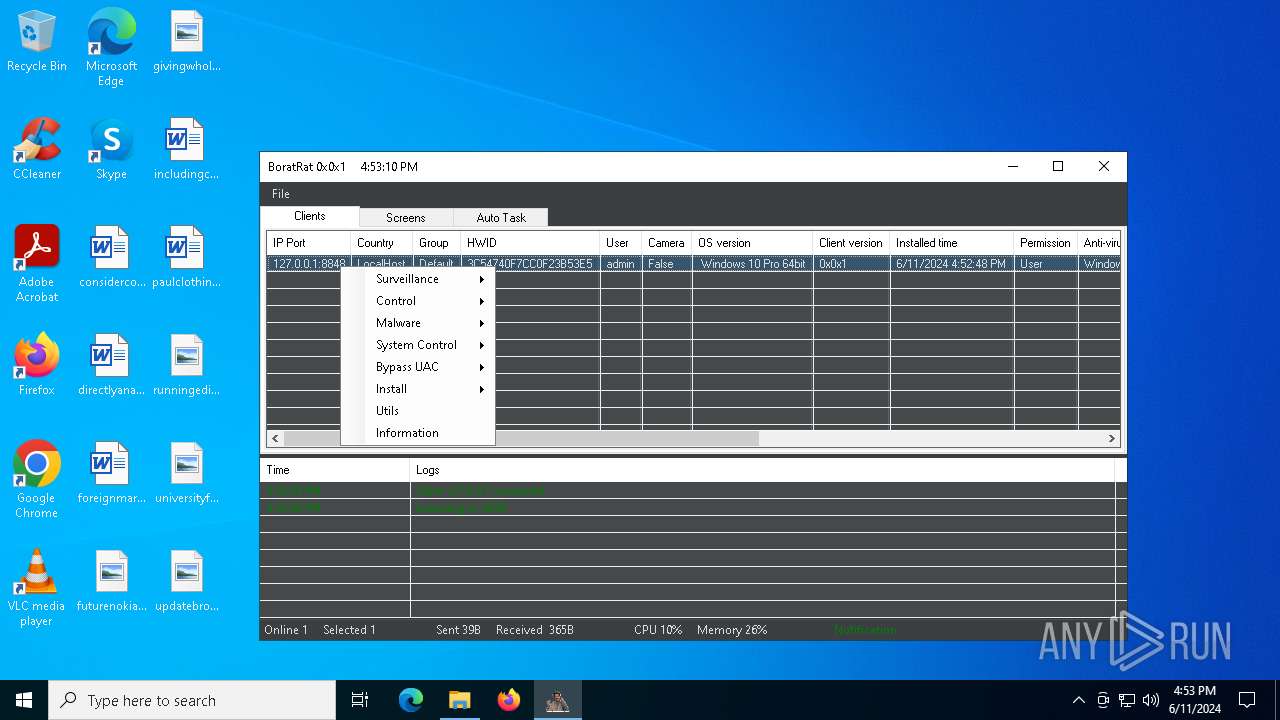Image resolution: width=1280 pixels, height=720 pixels.
Task: Sort by the OS version column header
Action: point(752,243)
